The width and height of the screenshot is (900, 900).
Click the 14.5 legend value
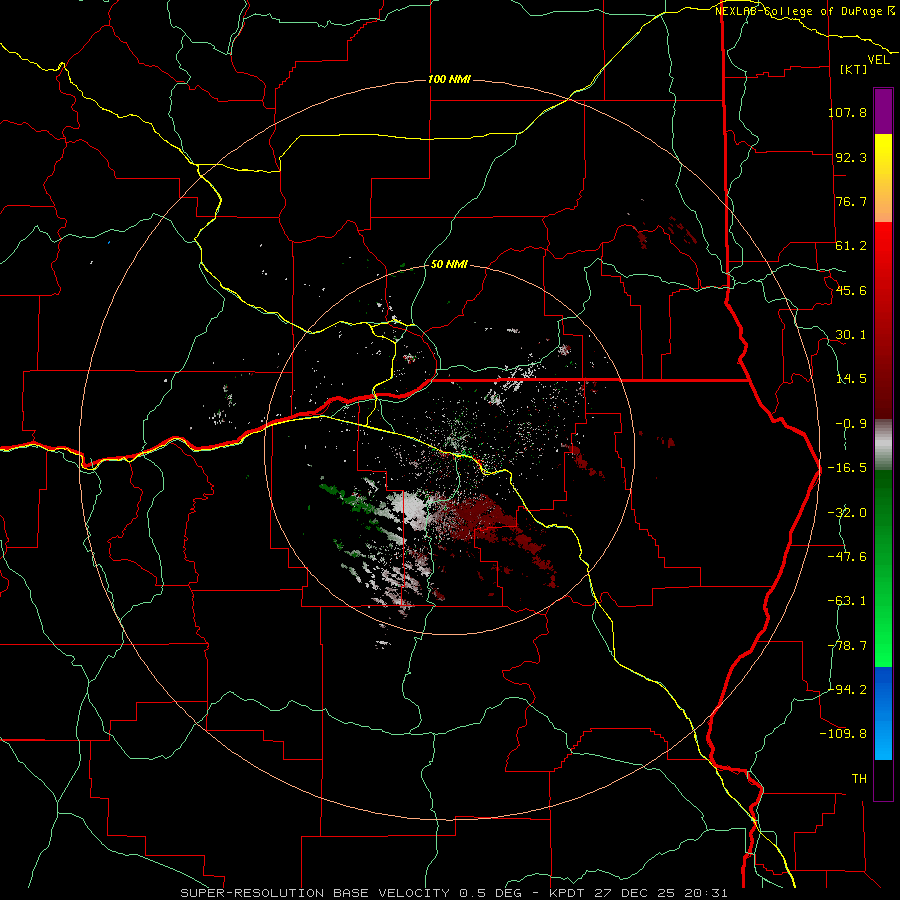click(x=851, y=379)
